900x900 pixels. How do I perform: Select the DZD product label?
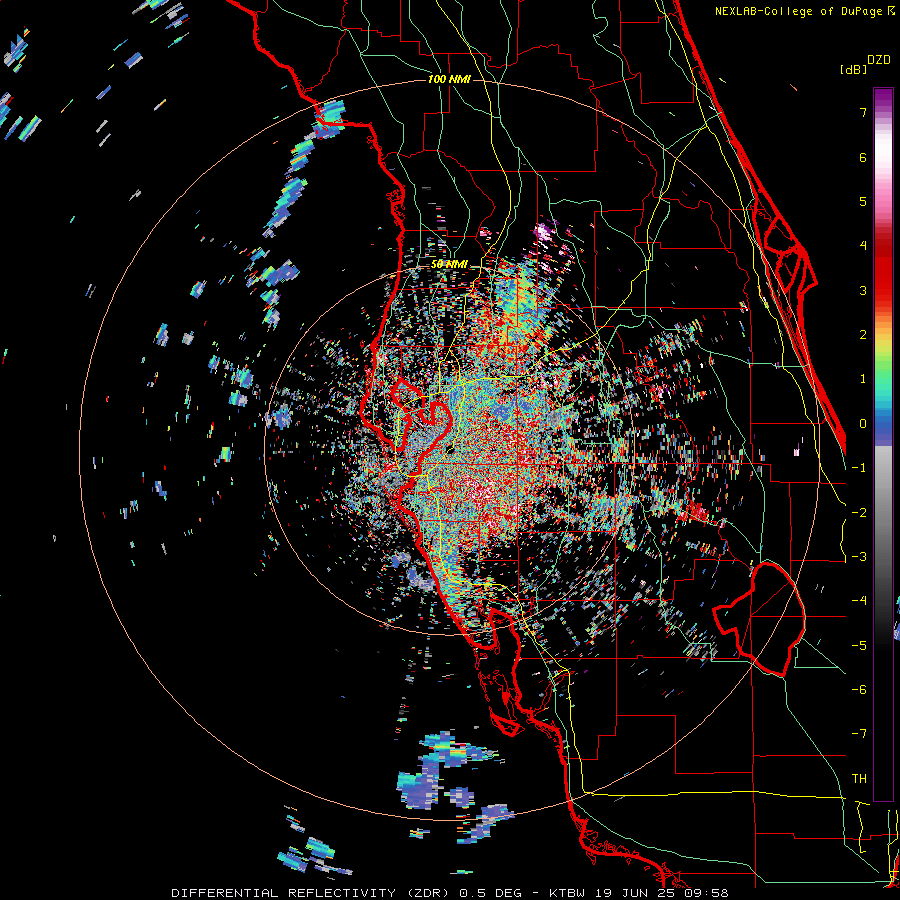coord(879,60)
